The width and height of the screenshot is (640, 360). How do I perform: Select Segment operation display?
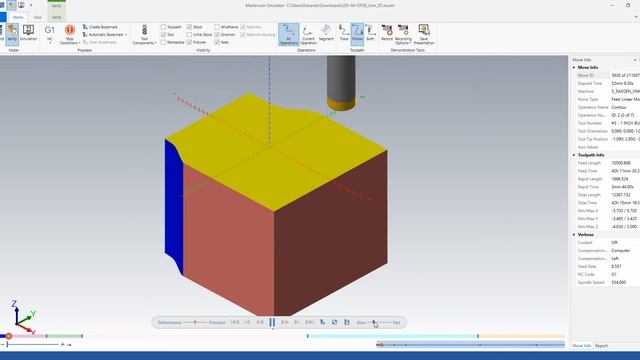pyautogui.click(x=326, y=33)
